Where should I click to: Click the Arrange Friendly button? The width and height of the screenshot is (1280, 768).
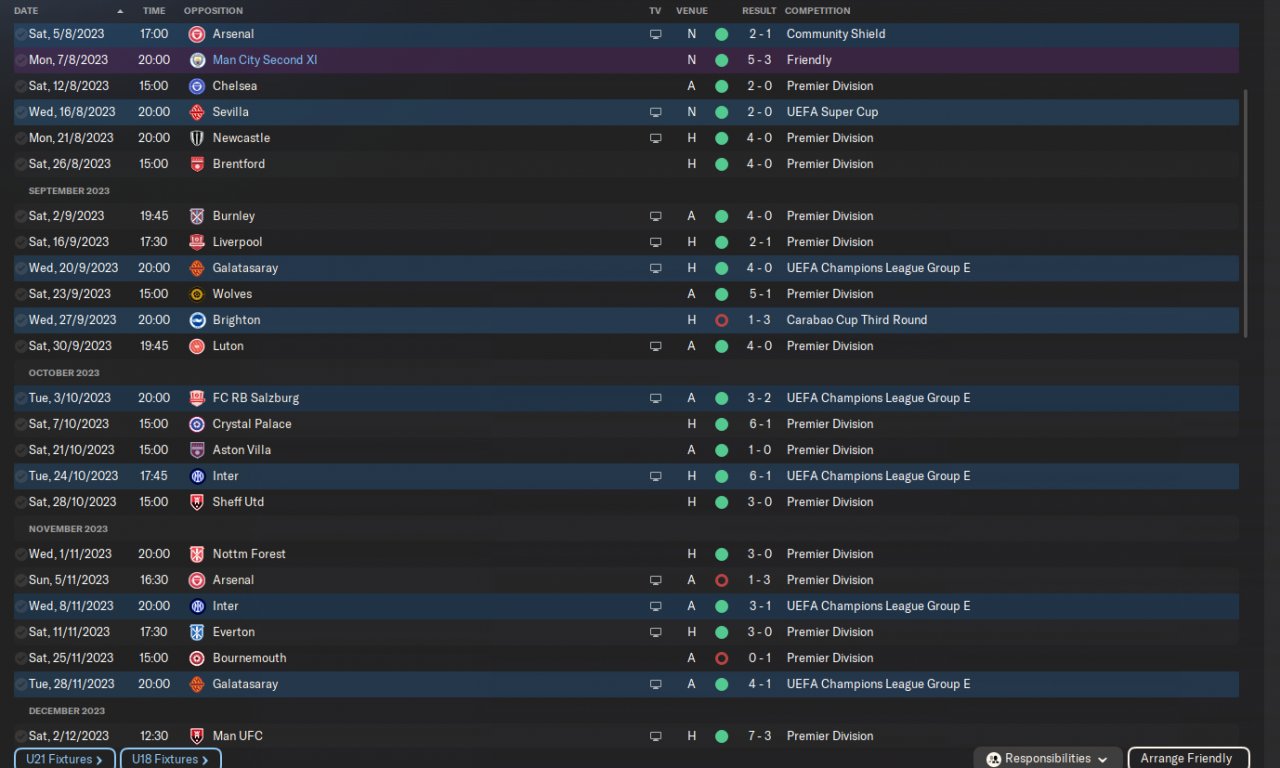point(1187,759)
